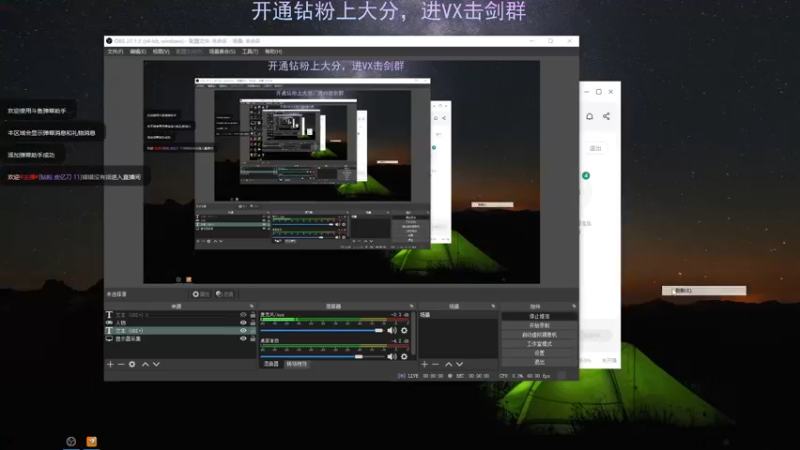The image size is (800, 450).
Task: Click the Properties gear button in source toolbar
Action: [x=201, y=294]
